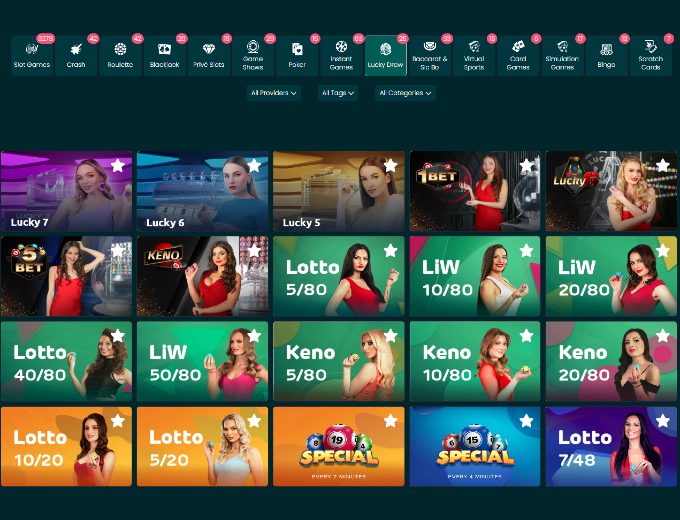Image resolution: width=680 pixels, height=520 pixels.
Task: Open the Crash rocket category icon
Action: (76, 49)
